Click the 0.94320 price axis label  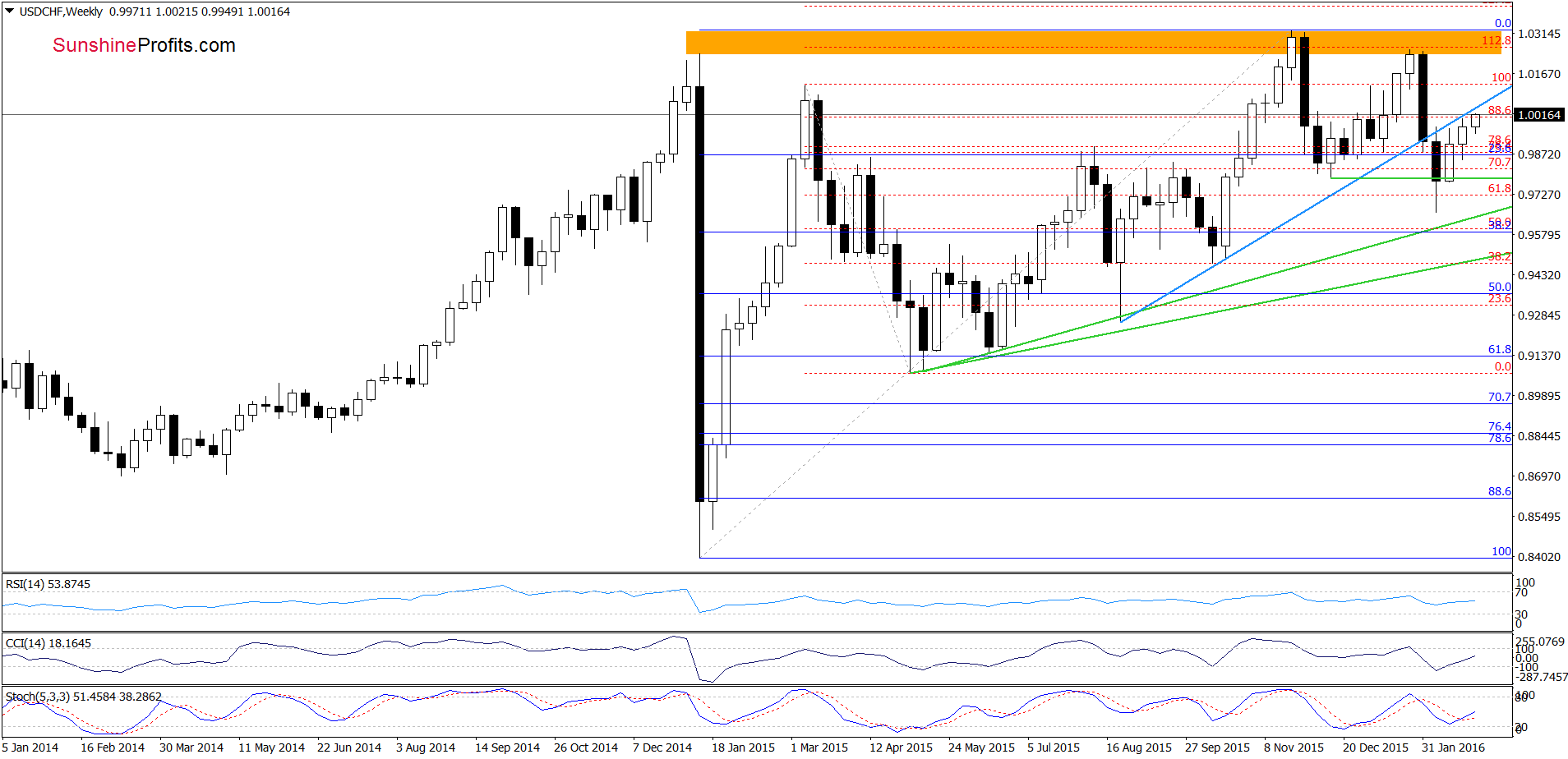(1538, 275)
